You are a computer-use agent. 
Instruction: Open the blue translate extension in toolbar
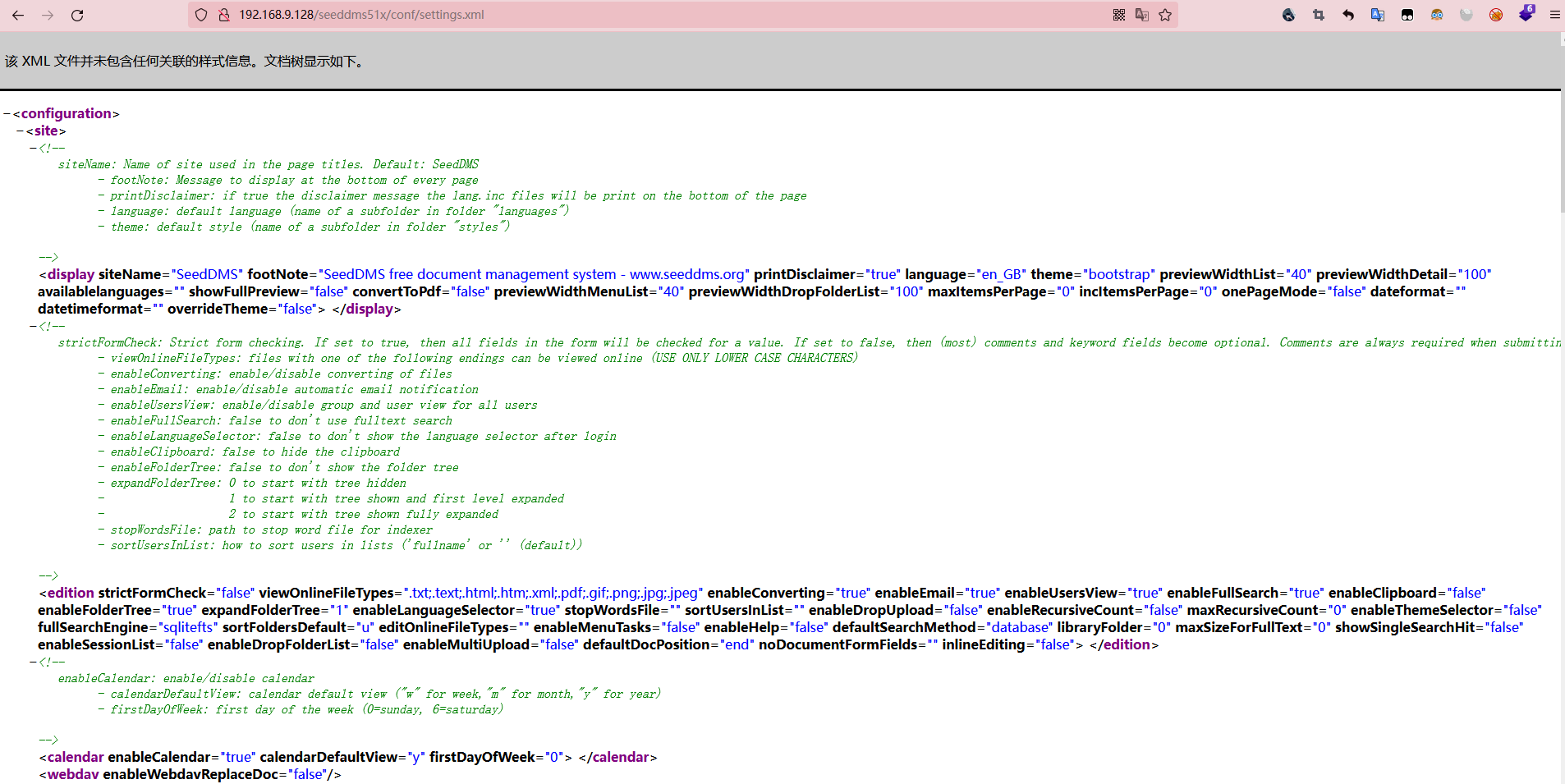point(1378,15)
